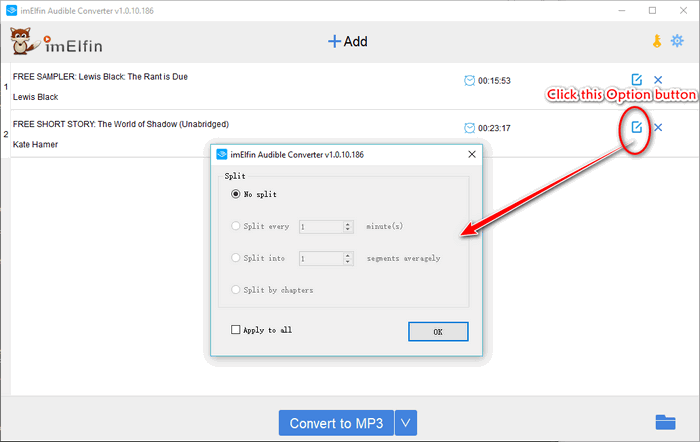Maximize the imElfin main window
This screenshot has width=700, height=442.
(652, 10)
